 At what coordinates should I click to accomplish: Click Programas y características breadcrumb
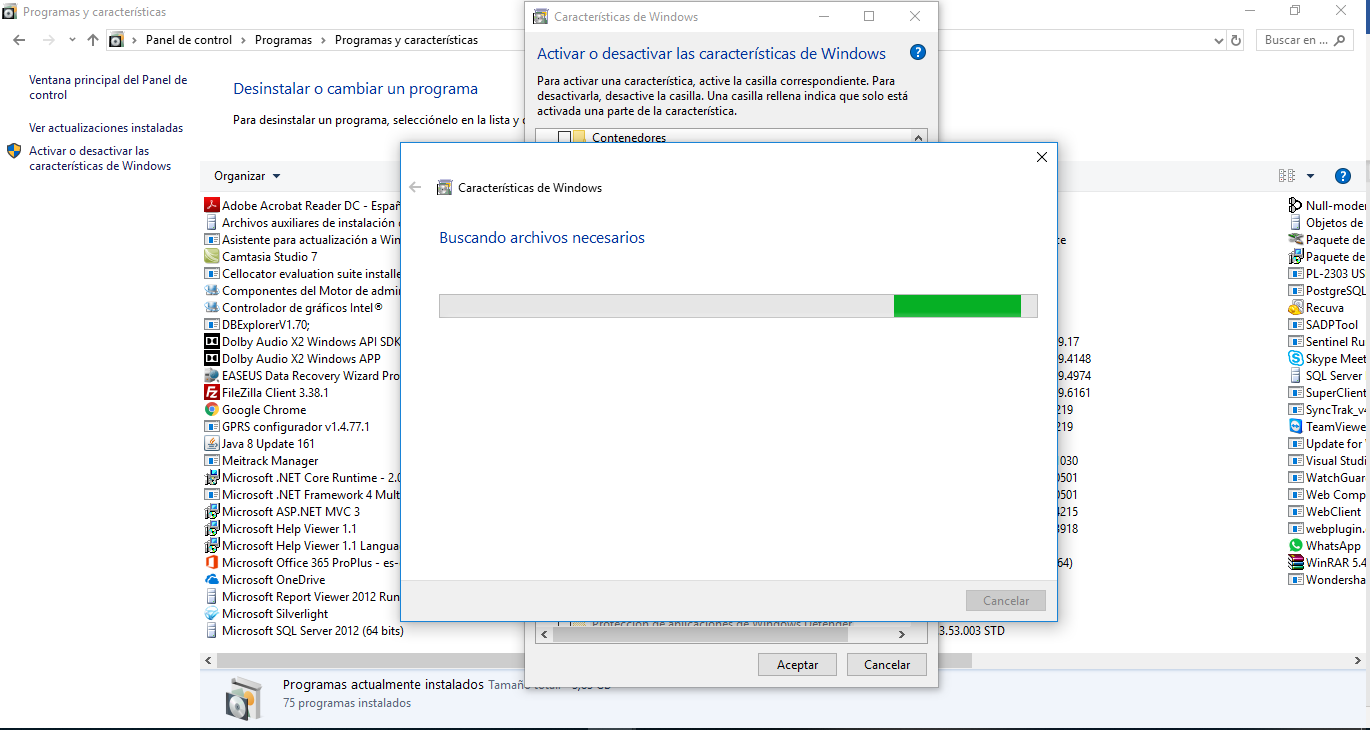(x=406, y=40)
